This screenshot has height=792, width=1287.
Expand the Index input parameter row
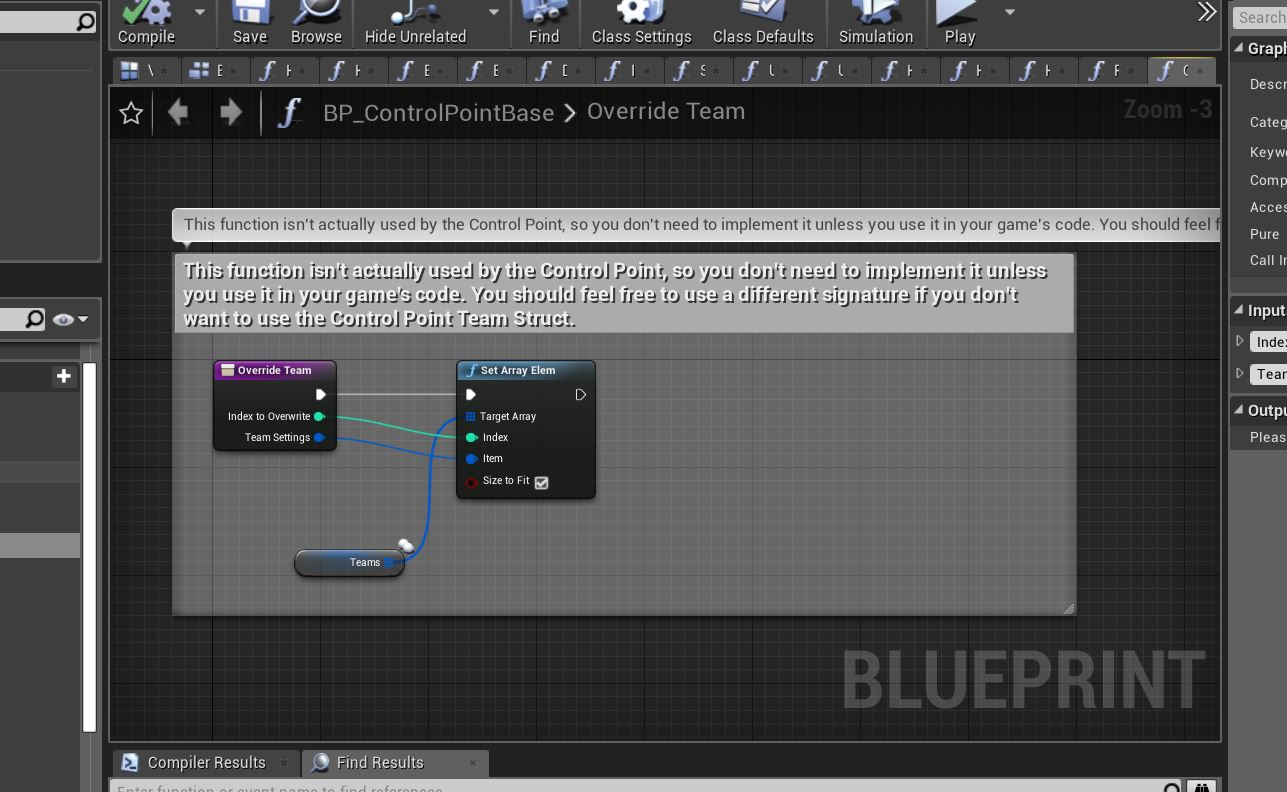point(1240,341)
